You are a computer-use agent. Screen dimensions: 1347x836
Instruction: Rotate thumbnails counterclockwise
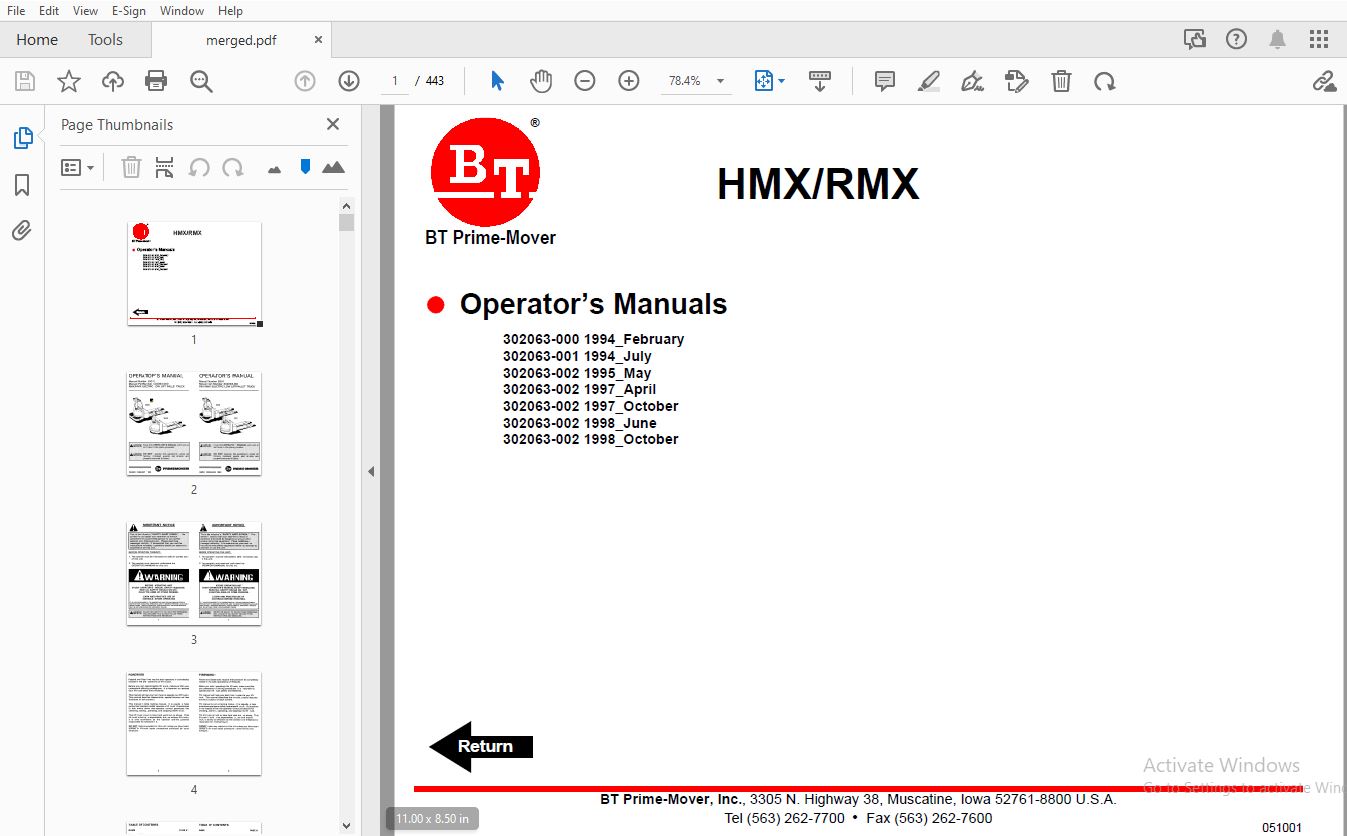[x=199, y=167]
